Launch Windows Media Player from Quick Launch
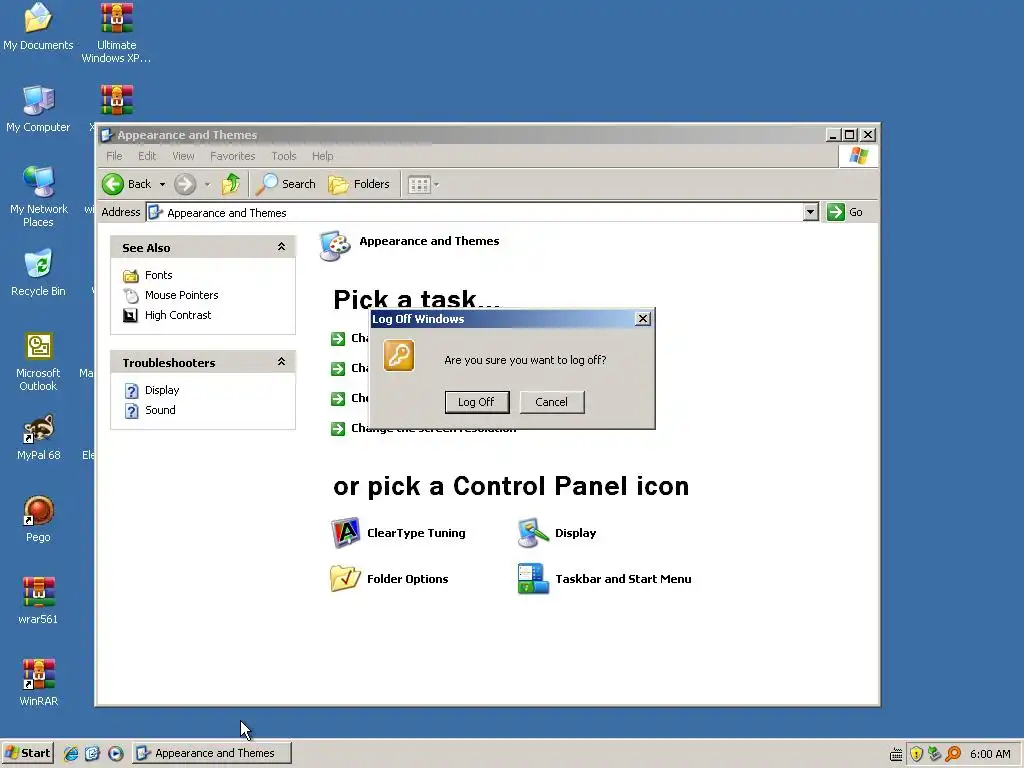 pyautogui.click(x=116, y=754)
